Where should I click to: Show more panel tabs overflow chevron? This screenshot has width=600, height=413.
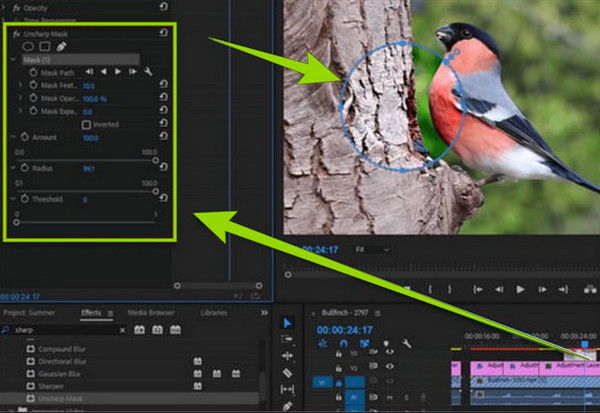pyautogui.click(x=264, y=313)
